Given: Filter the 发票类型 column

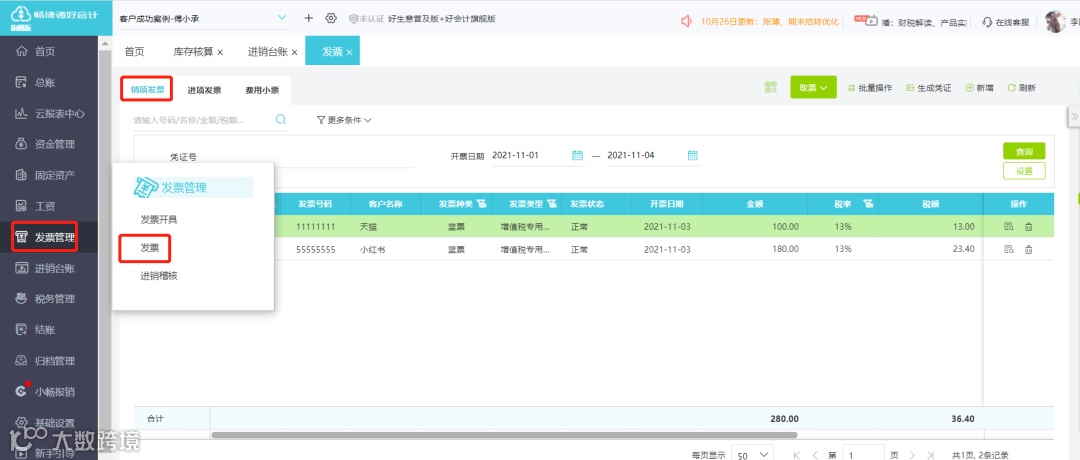Looking at the screenshot, I should [x=552, y=204].
